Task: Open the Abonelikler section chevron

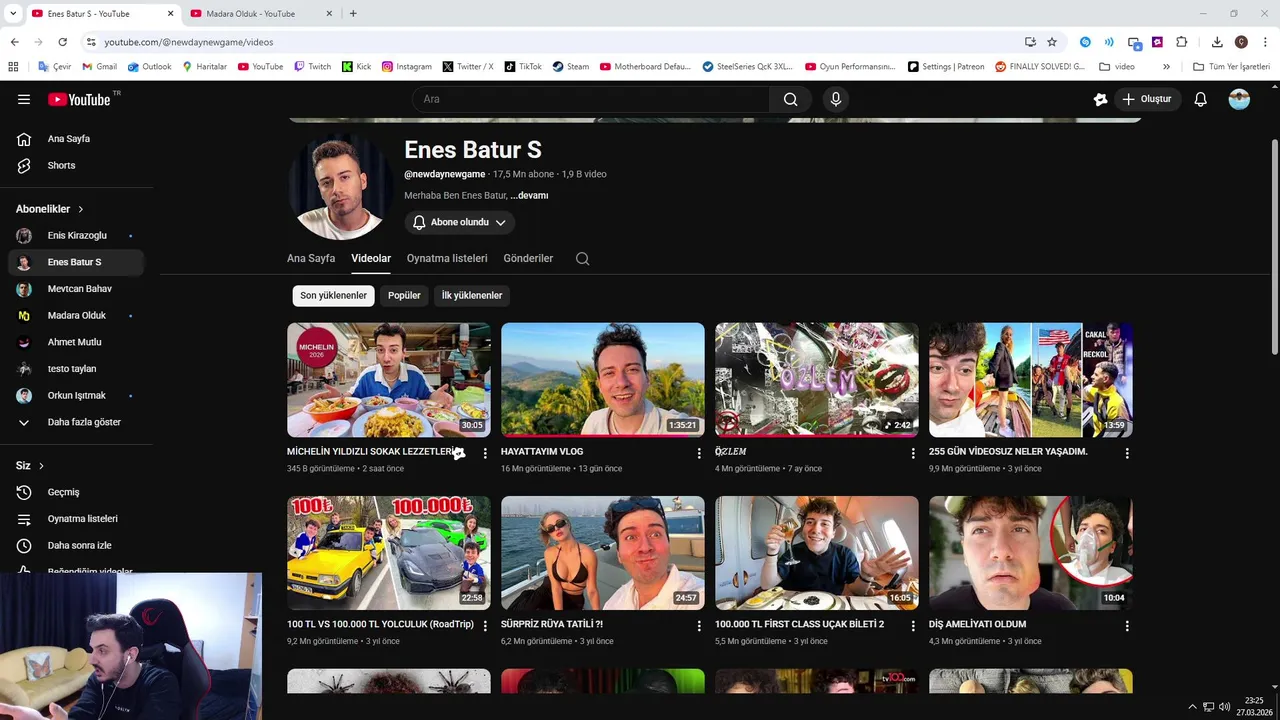Action: tap(81, 209)
